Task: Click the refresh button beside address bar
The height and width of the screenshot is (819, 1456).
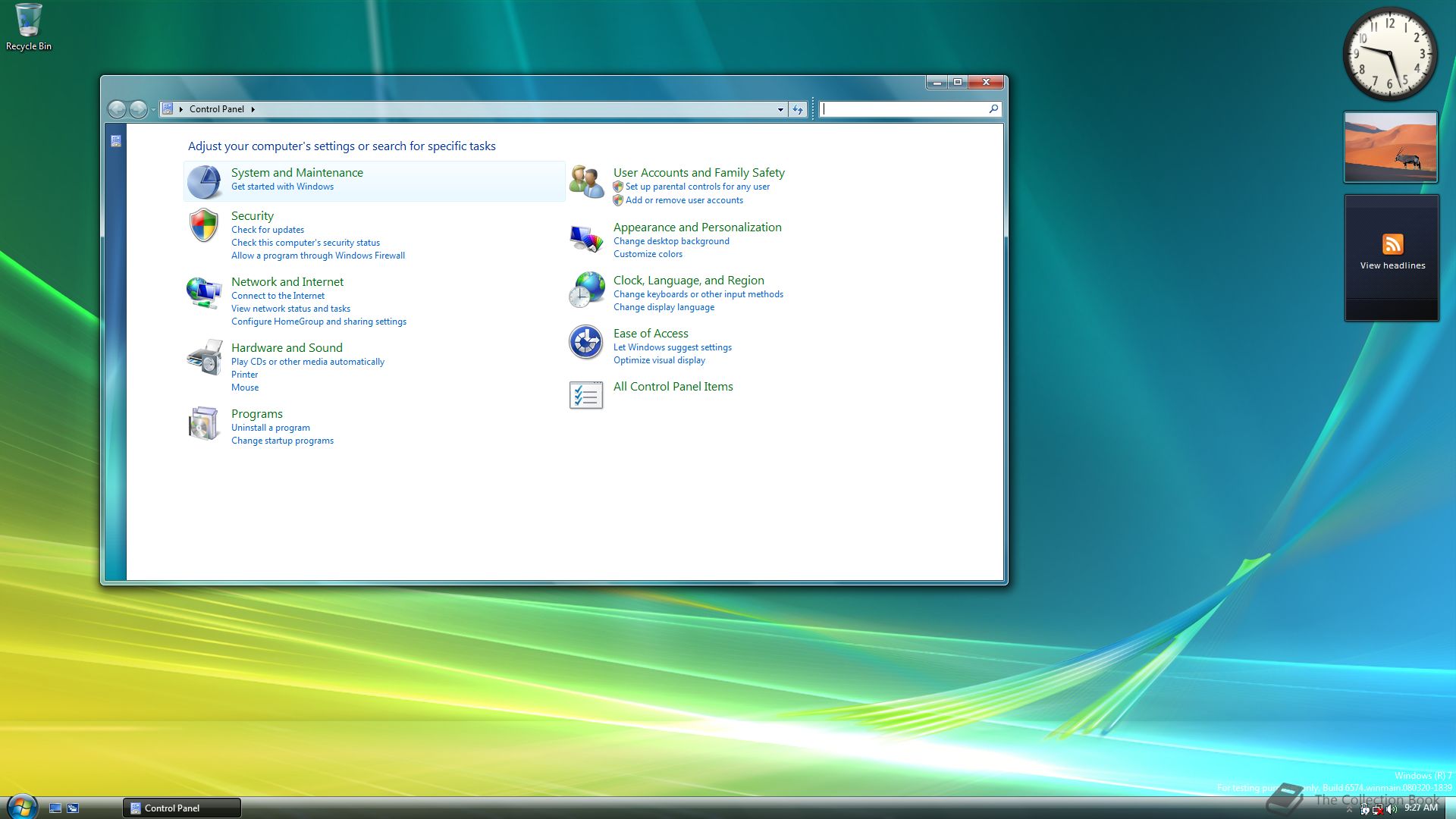Action: [x=798, y=109]
